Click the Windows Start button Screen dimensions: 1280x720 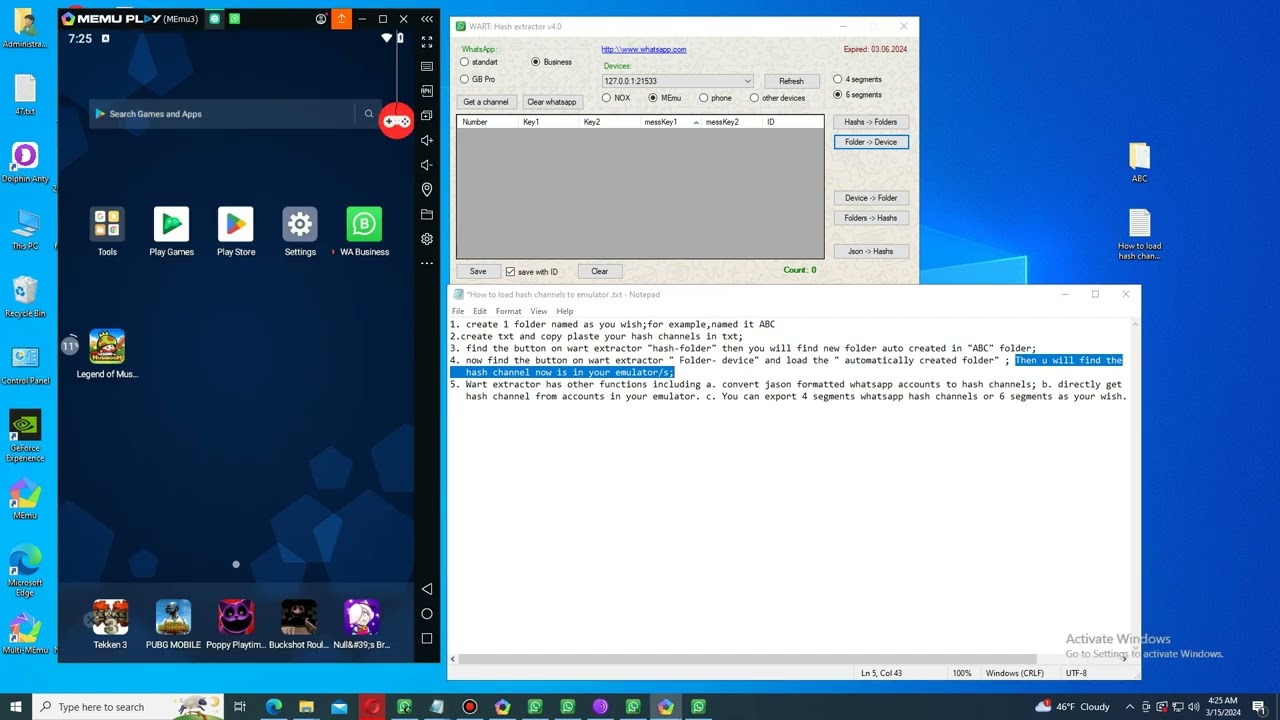[x=16, y=707]
